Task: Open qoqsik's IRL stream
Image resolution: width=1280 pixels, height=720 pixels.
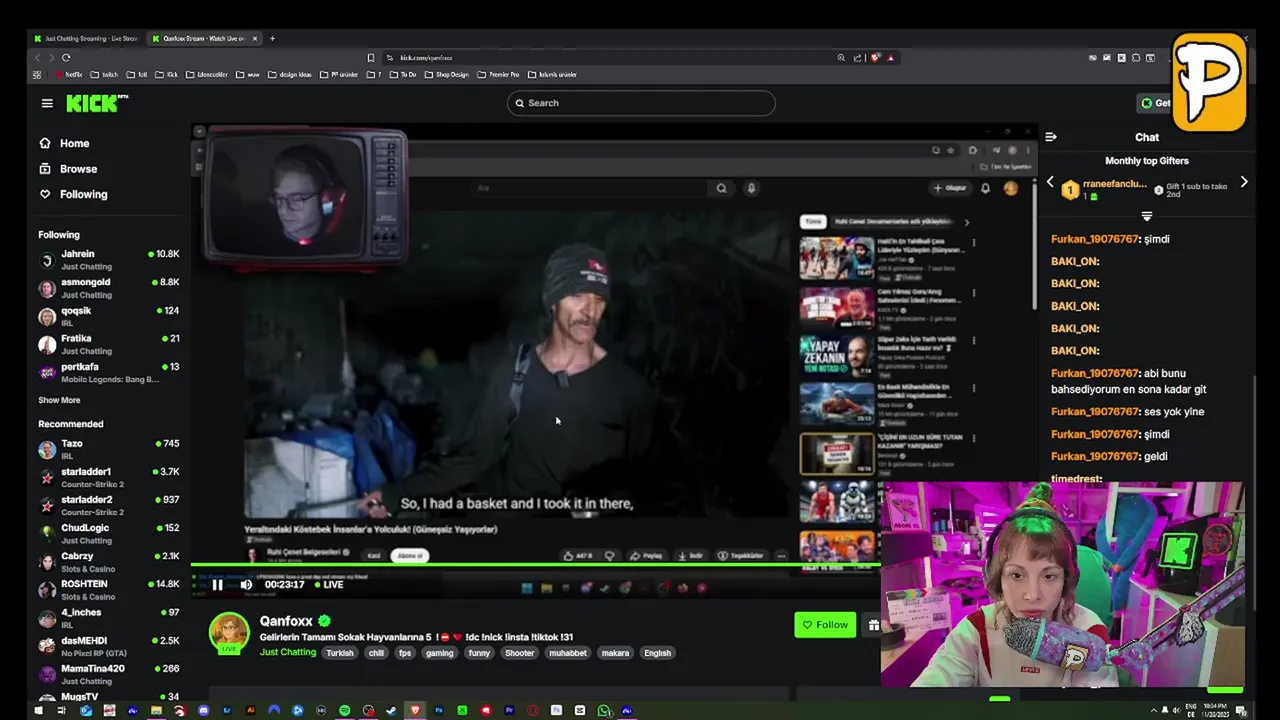Action: point(109,316)
